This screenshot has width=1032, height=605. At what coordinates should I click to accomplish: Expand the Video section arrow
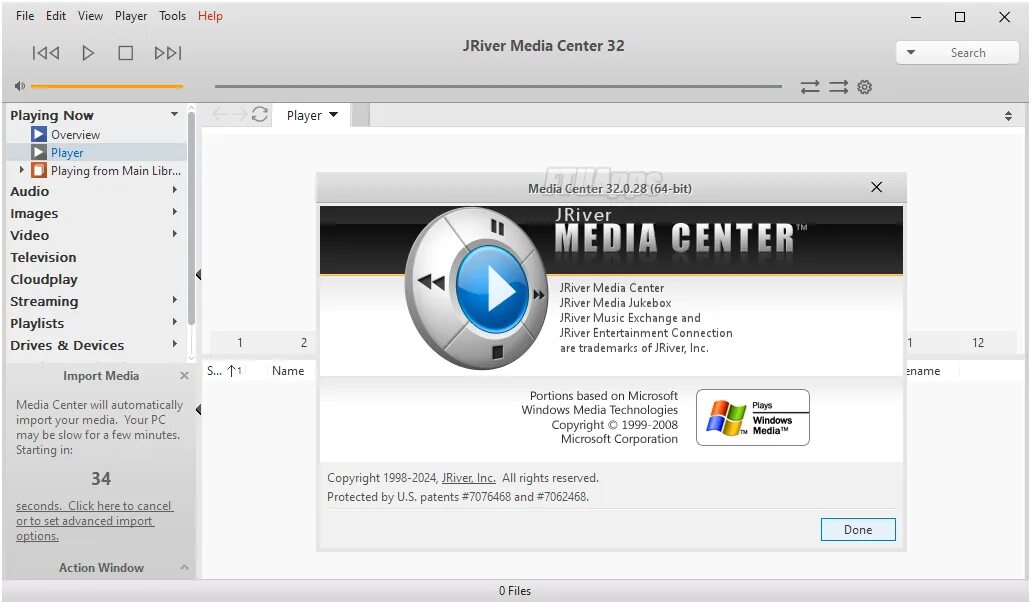pyautogui.click(x=174, y=234)
